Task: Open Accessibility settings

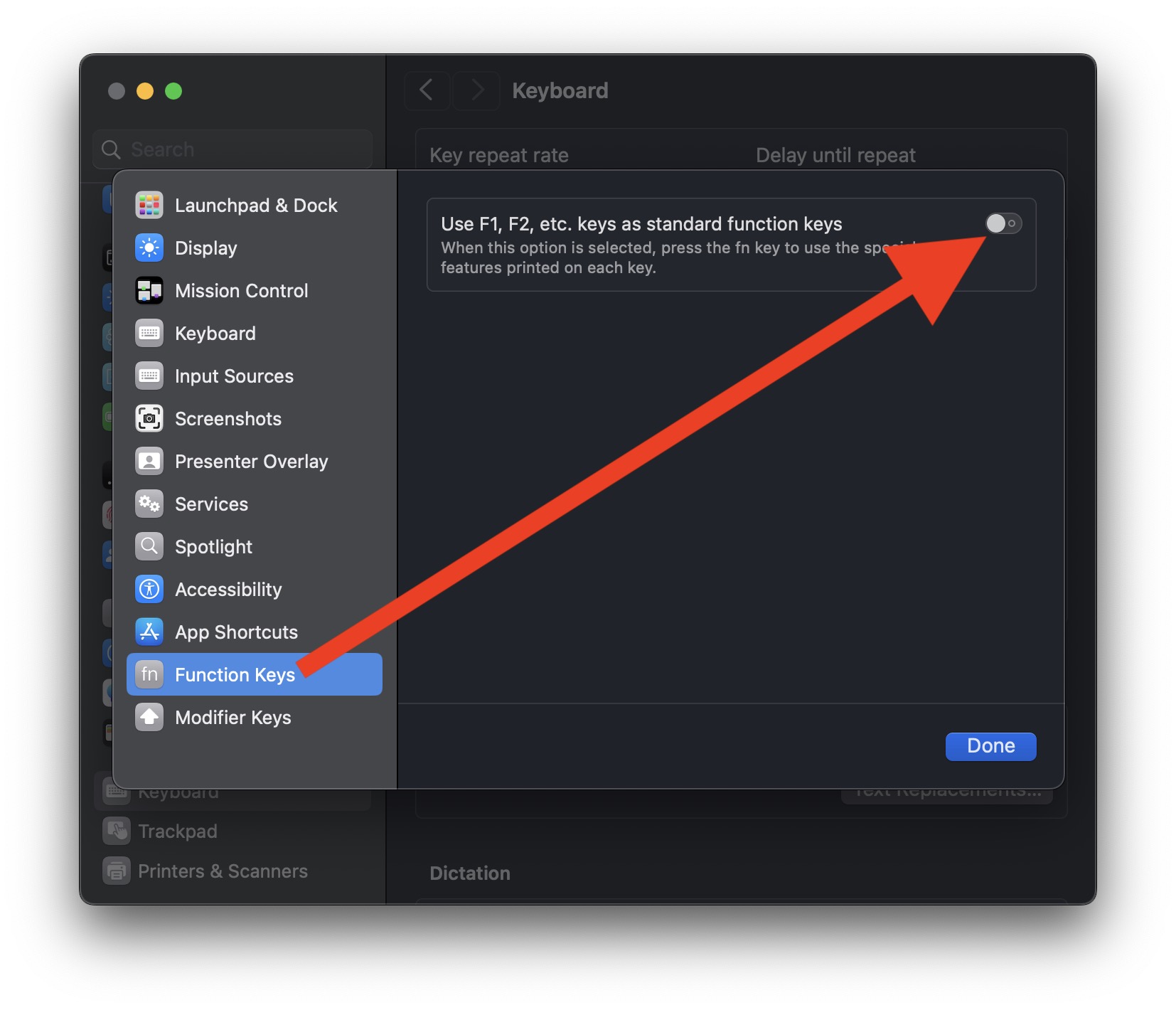Action: click(x=228, y=589)
